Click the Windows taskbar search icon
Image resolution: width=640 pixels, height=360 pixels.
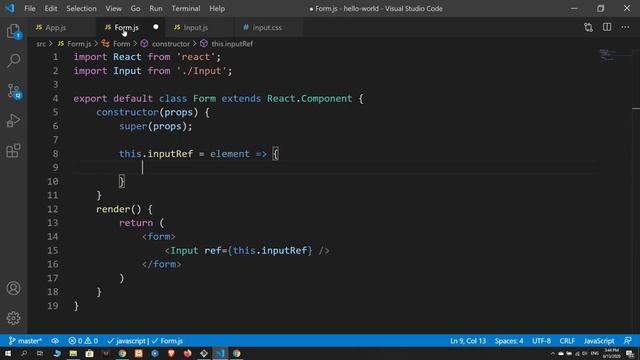tap(24, 353)
